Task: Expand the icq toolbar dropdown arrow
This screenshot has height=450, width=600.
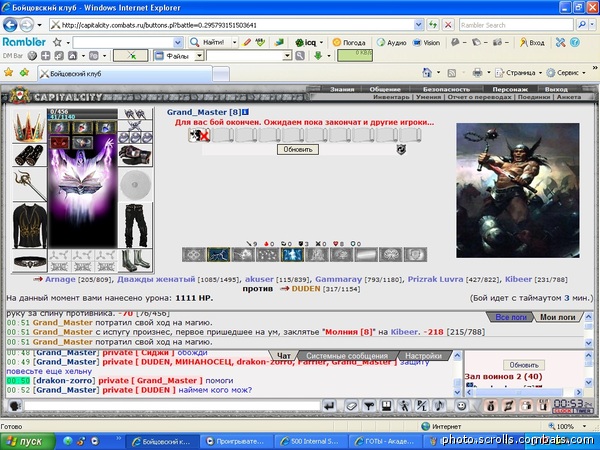Action: [x=321, y=42]
